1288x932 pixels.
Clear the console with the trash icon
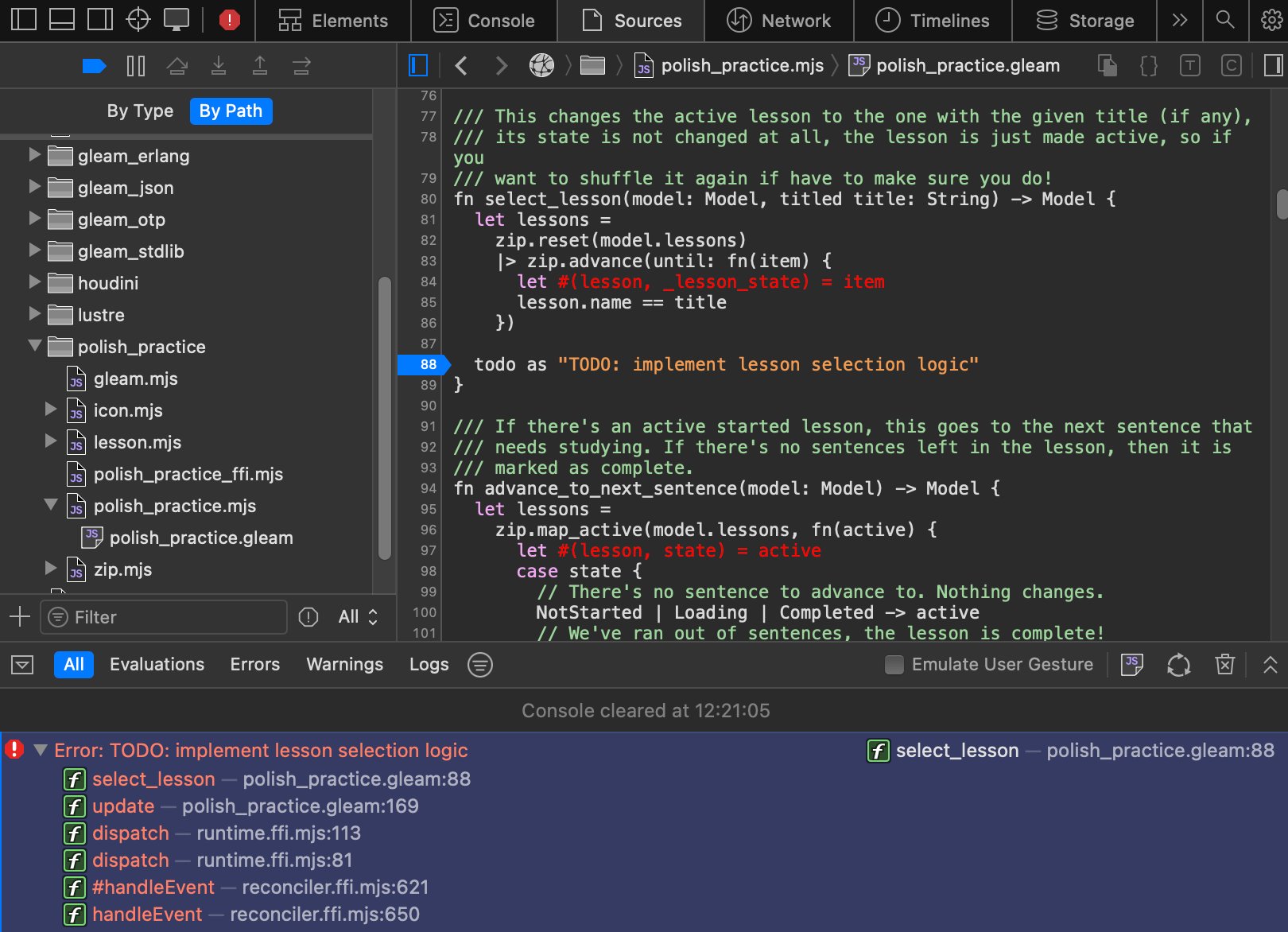[1225, 664]
